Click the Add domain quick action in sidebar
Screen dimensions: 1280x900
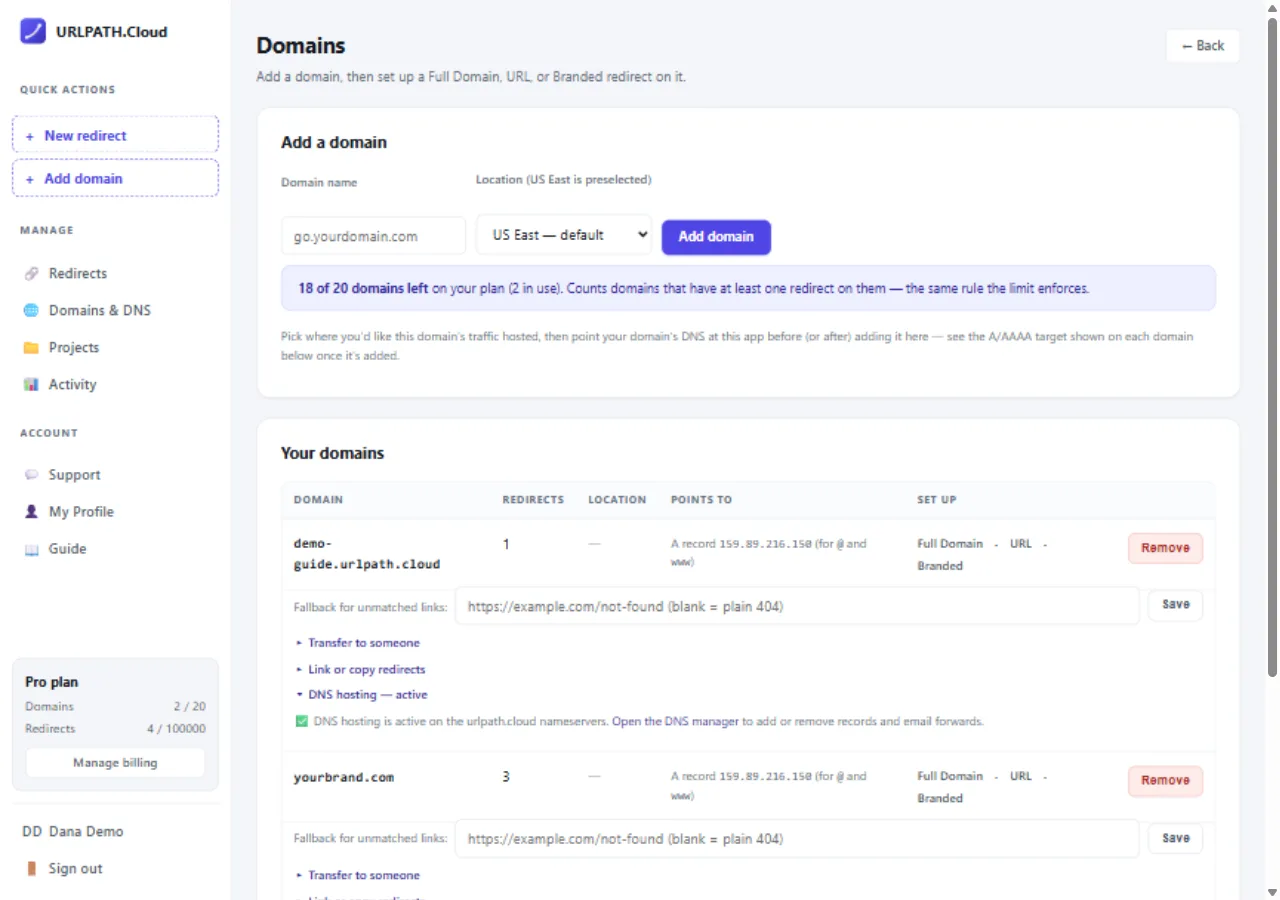[115, 178]
